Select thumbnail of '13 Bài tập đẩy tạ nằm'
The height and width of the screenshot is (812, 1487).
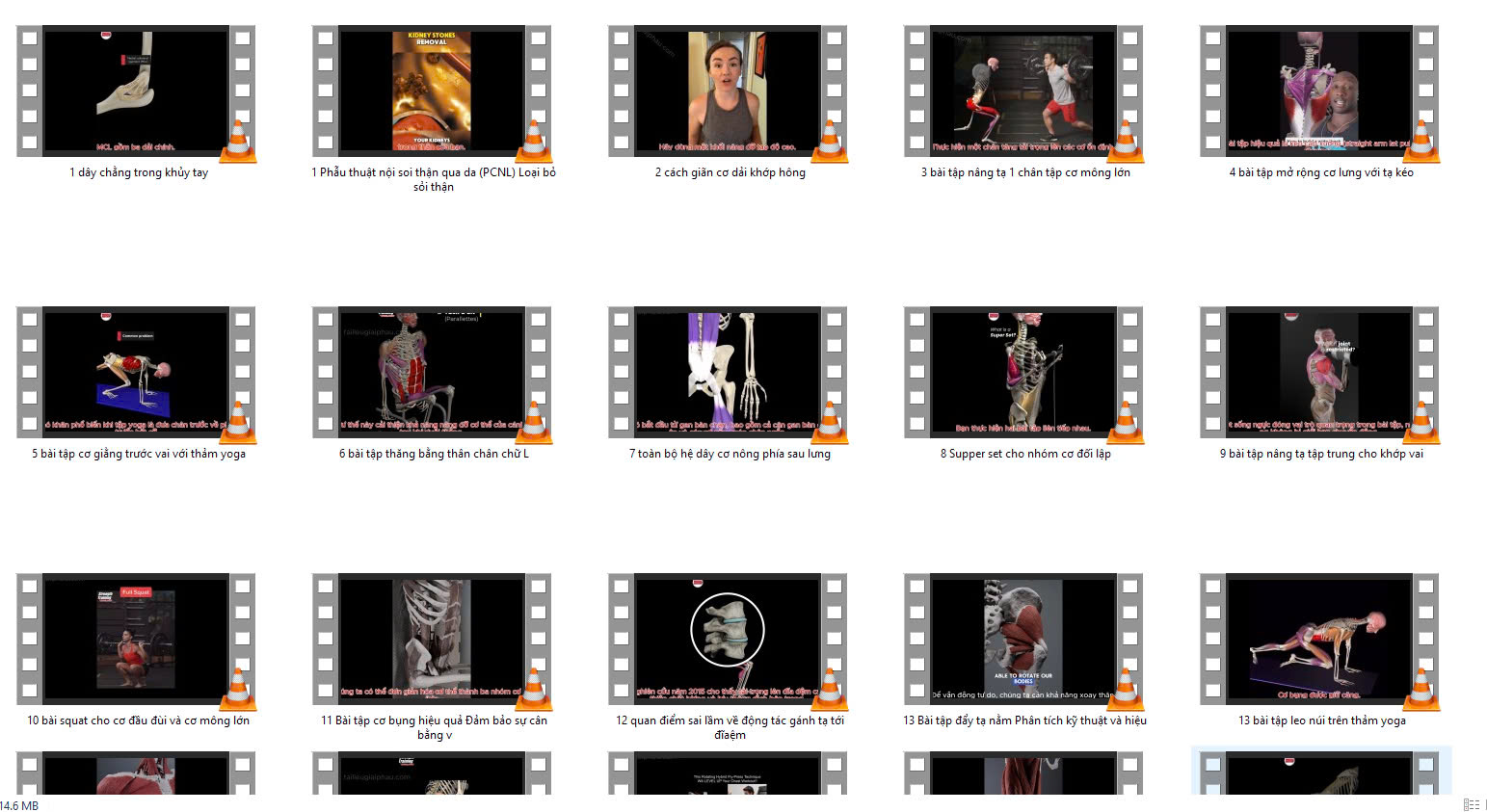pyautogui.click(x=1023, y=640)
